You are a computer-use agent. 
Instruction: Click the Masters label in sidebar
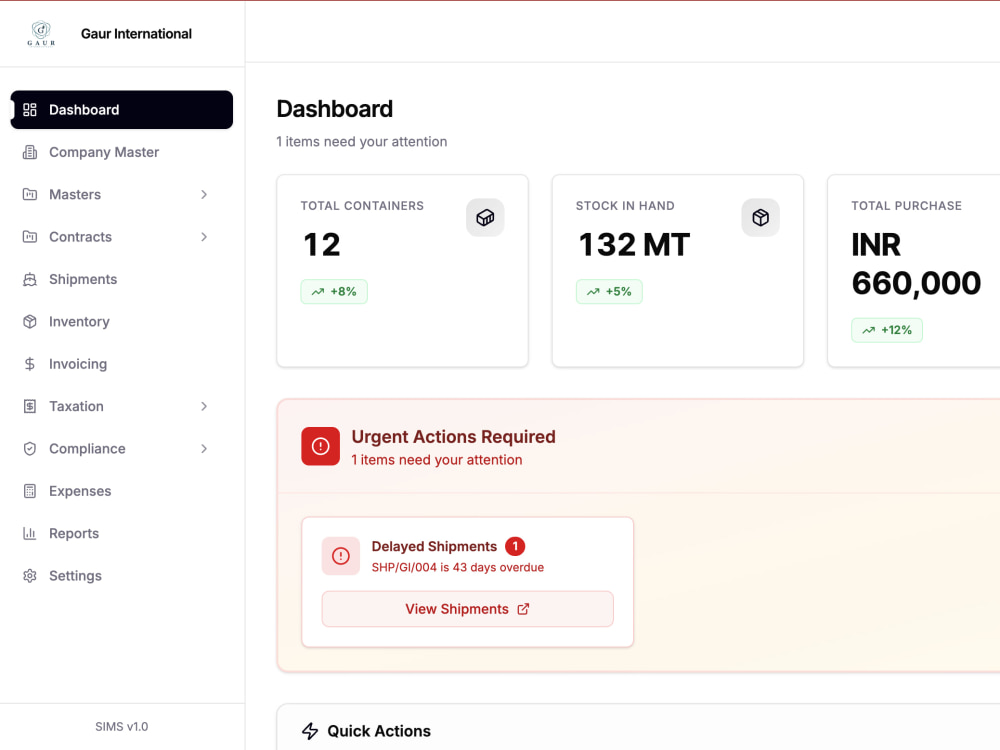tap(75, 195)
